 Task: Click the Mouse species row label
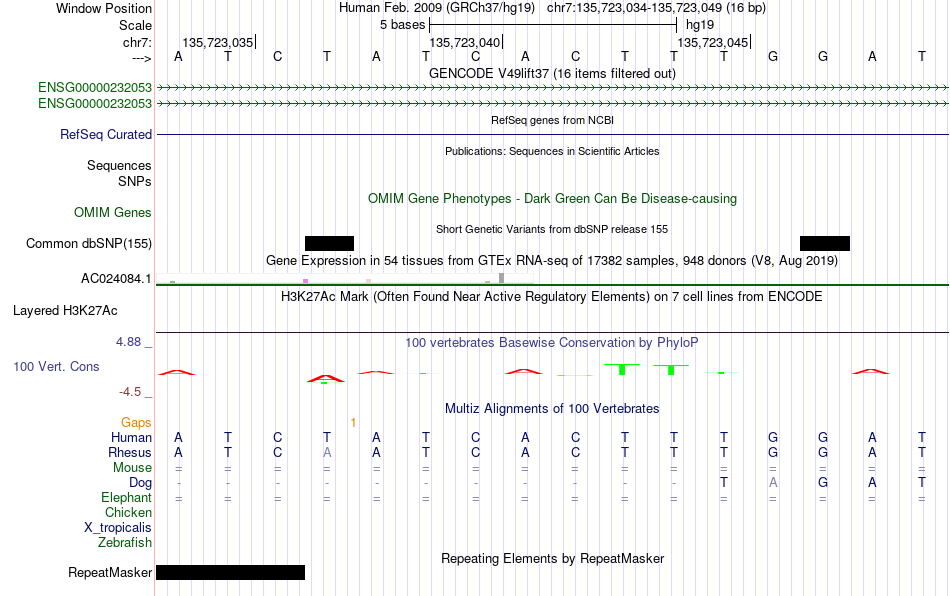(132, 468)
